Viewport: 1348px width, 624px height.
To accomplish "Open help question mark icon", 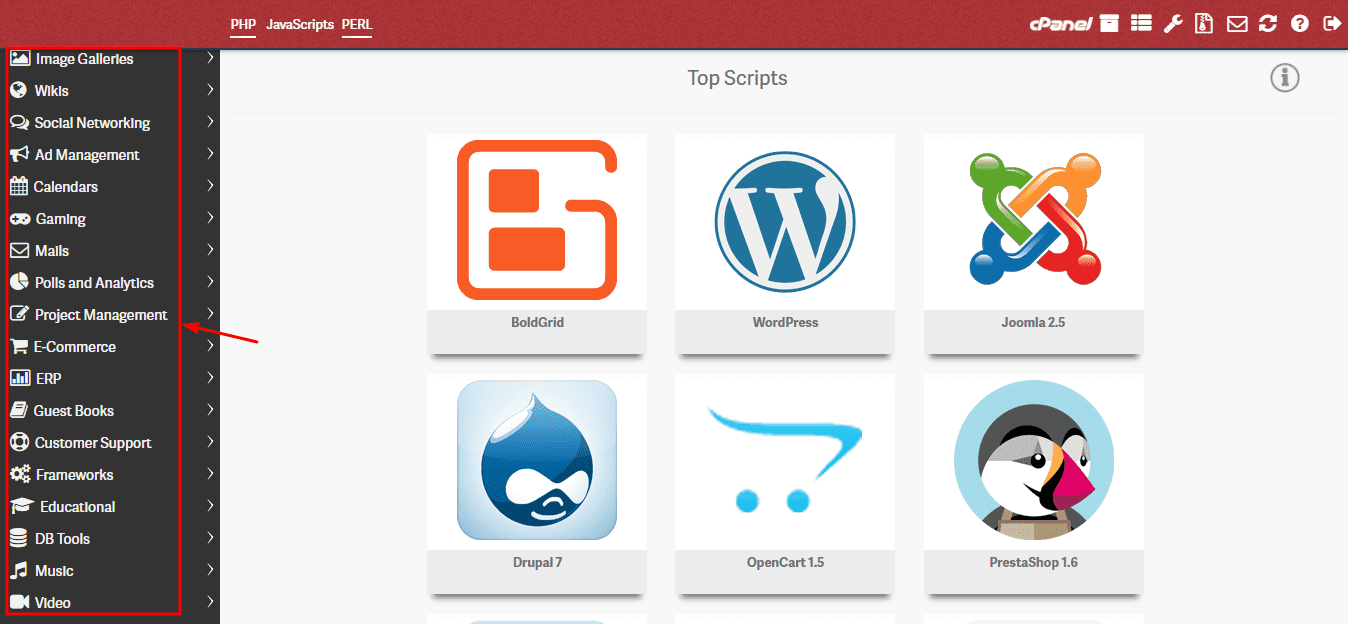I will [x=1300, y=24].
